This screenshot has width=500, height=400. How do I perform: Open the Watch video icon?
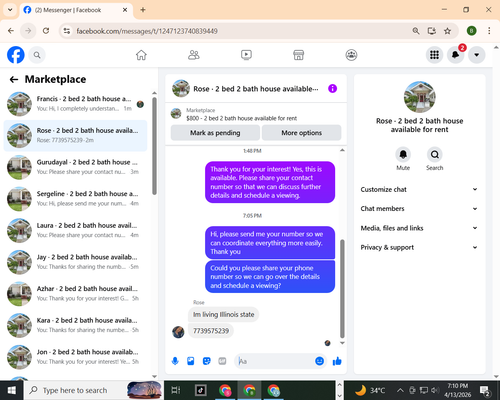click(246, 55)
